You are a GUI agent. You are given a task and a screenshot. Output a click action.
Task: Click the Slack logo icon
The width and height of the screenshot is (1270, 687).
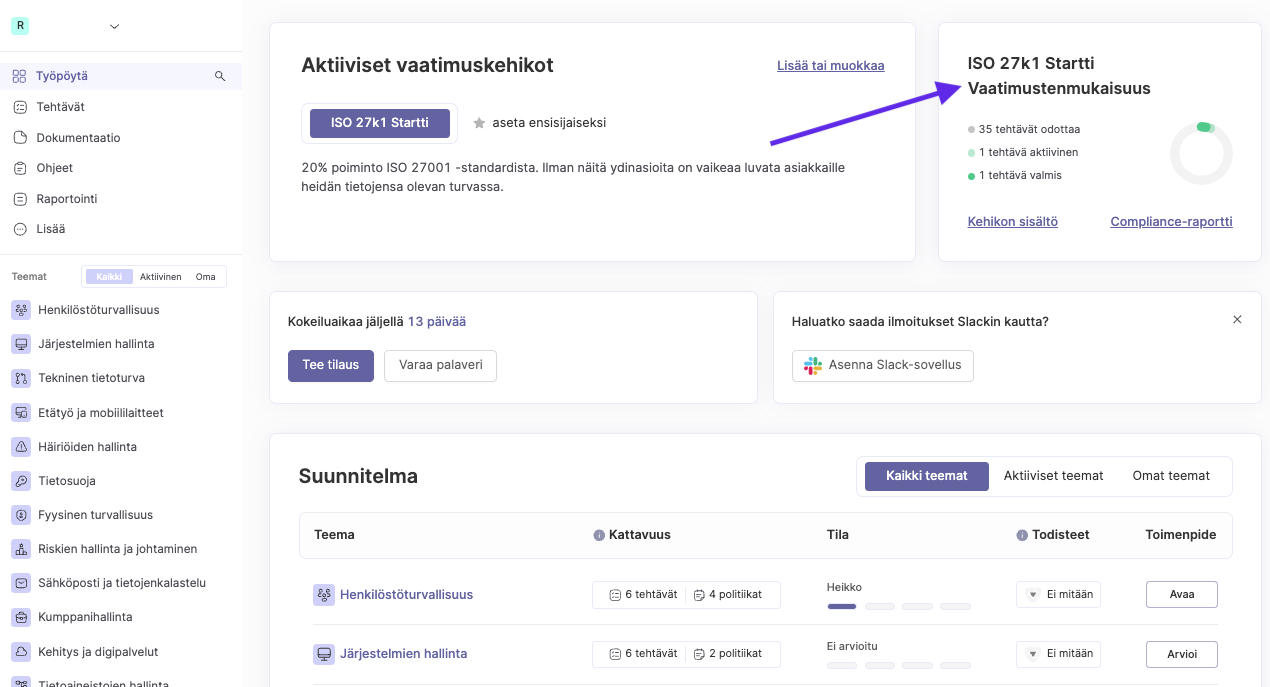(x=813, y=365)
